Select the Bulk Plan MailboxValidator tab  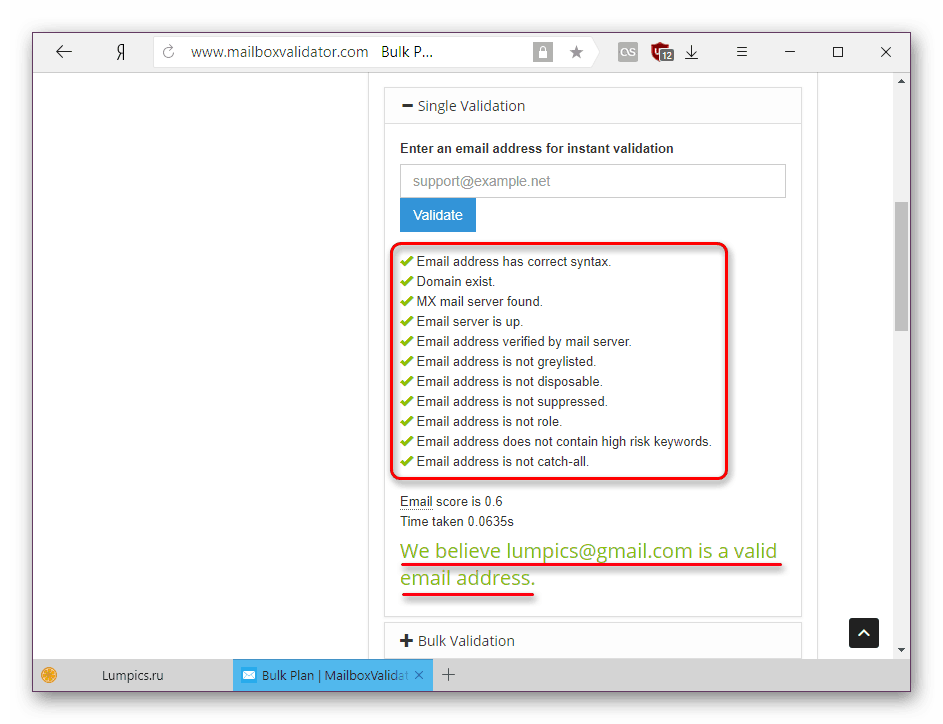(323, 675)
